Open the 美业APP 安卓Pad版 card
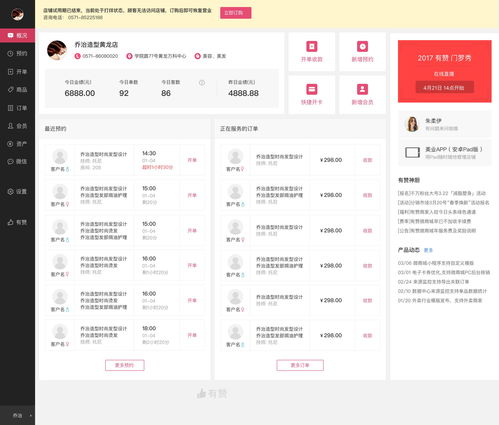Viewport: 499px width, 425px height. pyautogui.click(x=444, y=153)
